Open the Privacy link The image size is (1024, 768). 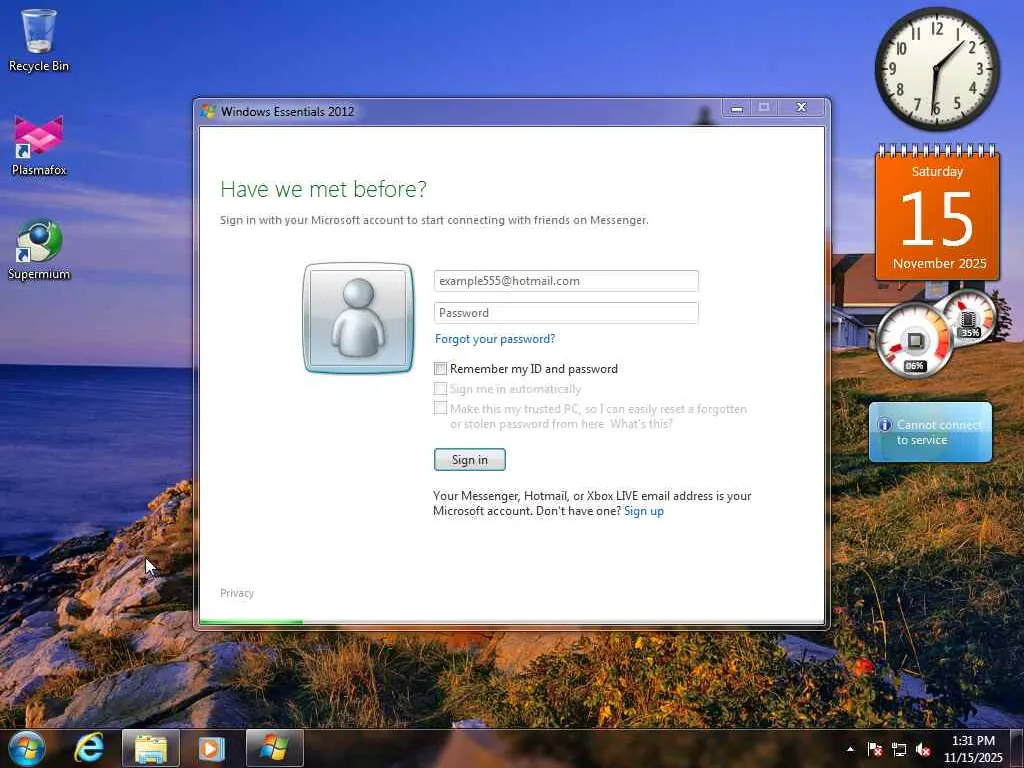click(x=237, y=593)
